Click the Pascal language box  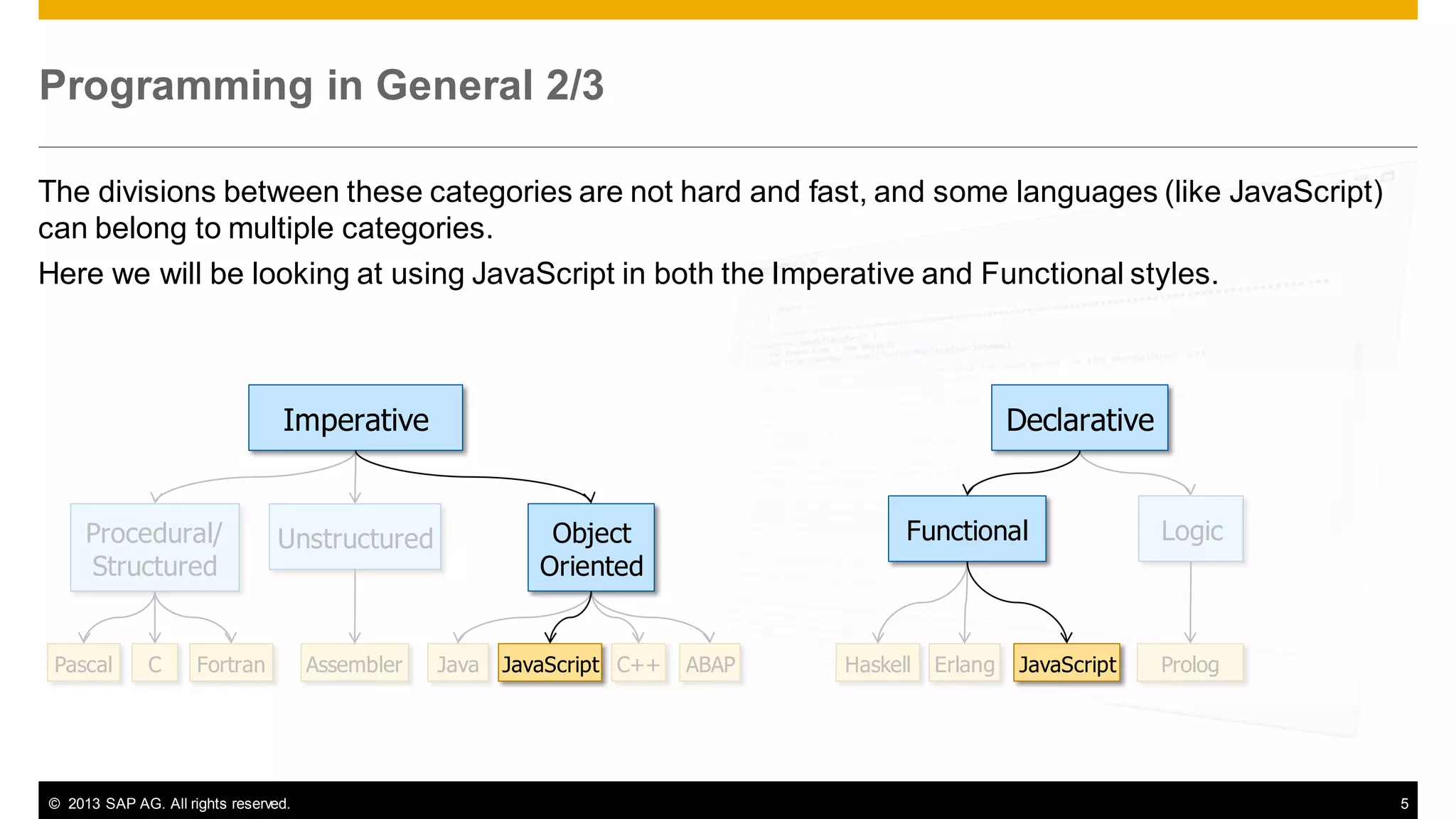pyautogui.click(x=83, y=663)
